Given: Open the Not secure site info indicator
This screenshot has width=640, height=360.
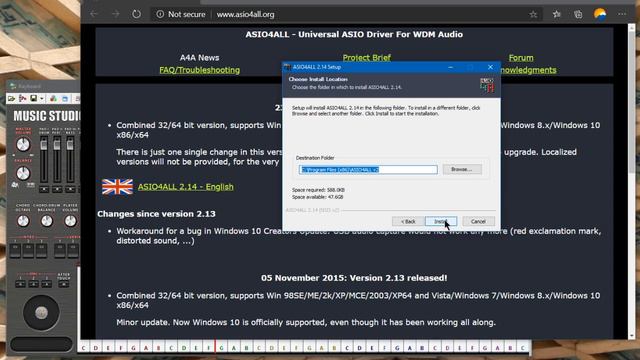Looking at the screenshot, I should point(181,14).
